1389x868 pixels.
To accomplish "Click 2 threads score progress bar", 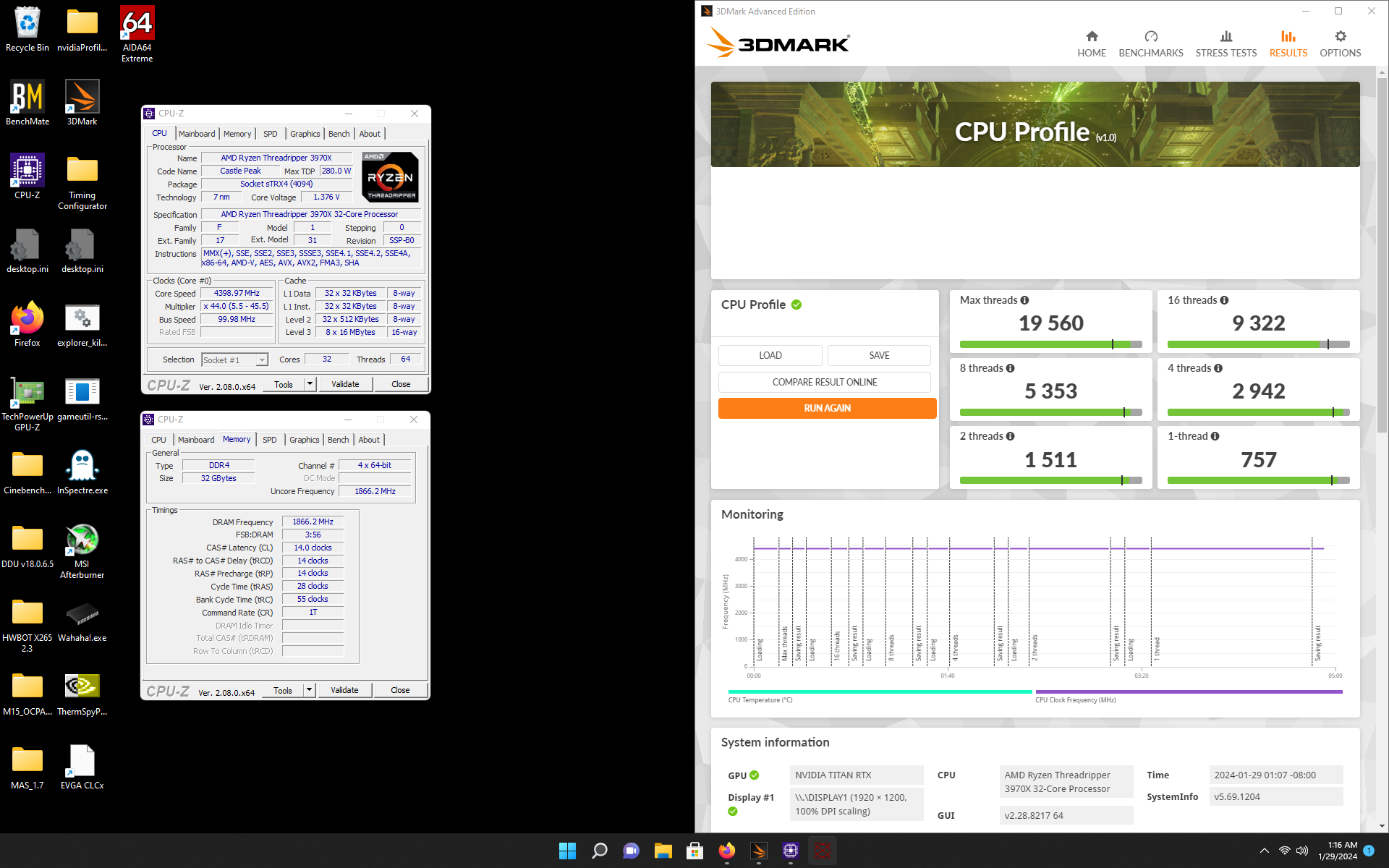I will click(x=1050, y=480).
